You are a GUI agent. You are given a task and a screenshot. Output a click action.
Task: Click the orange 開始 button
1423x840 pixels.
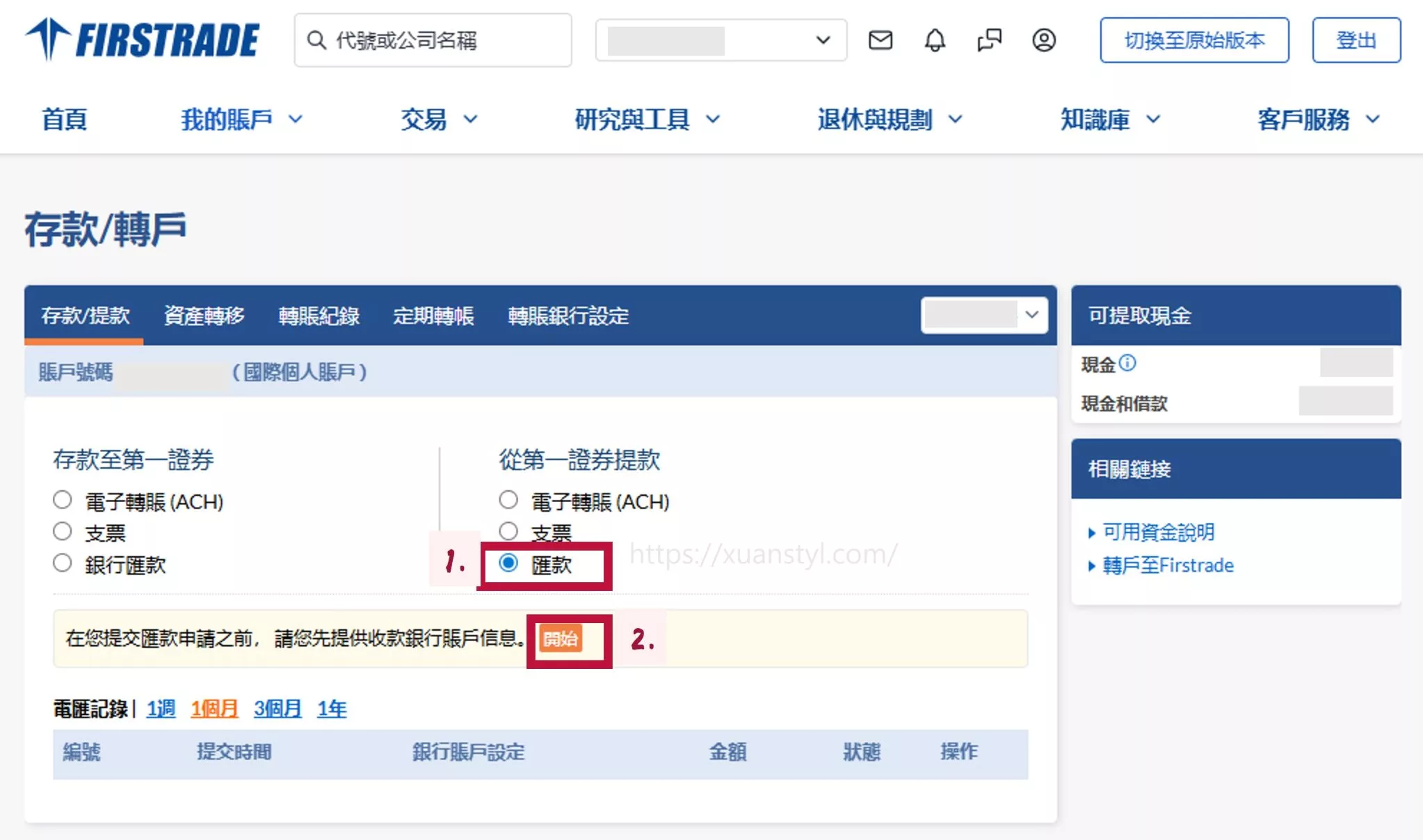click(x=560, y=638)
